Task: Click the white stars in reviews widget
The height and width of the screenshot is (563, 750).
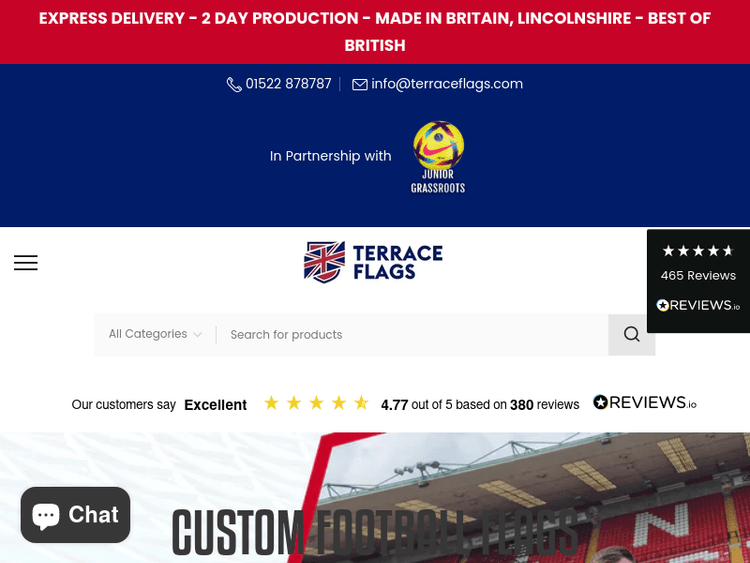Action: pos(698,251)
